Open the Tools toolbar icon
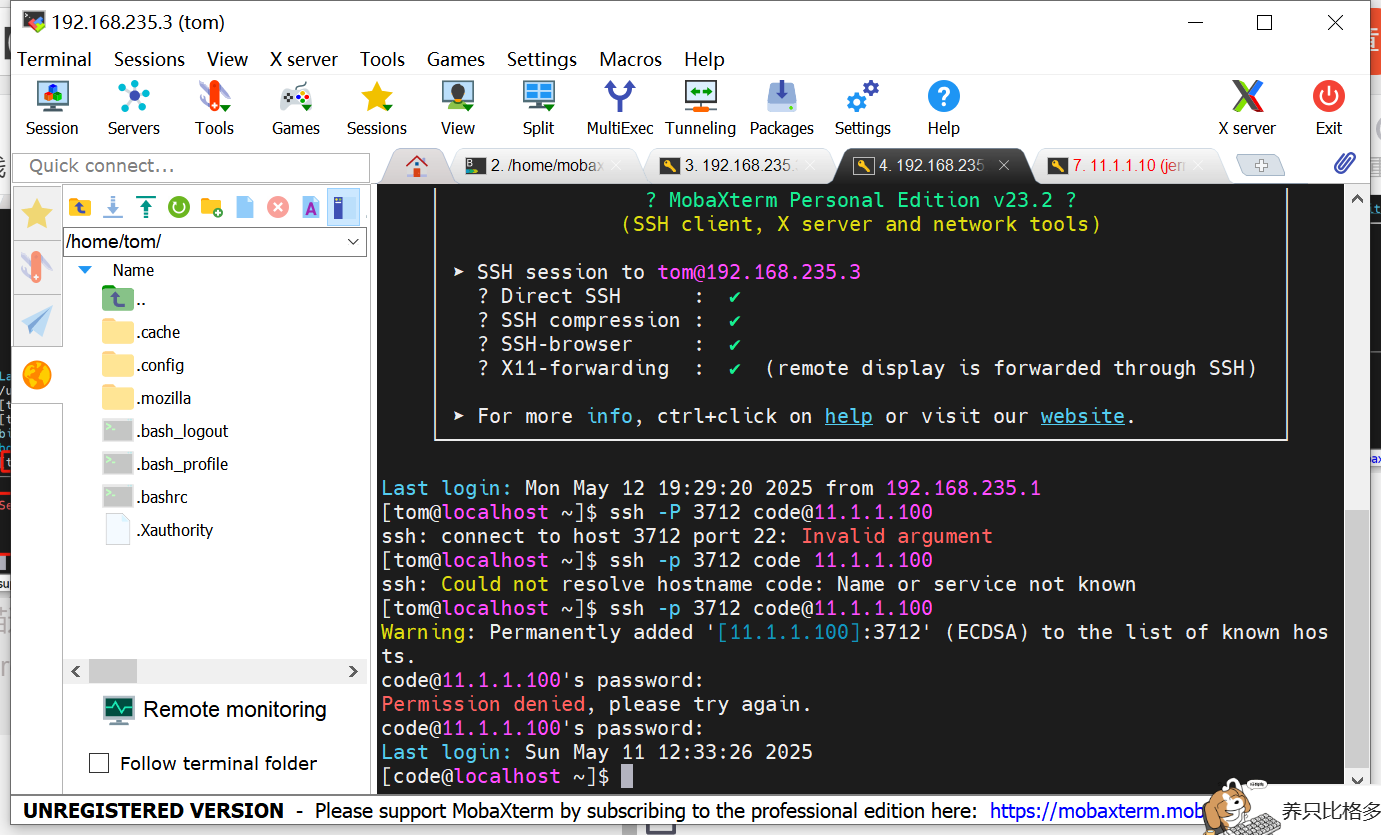The width and height of the screenshot is (1381, 835). 214,108
